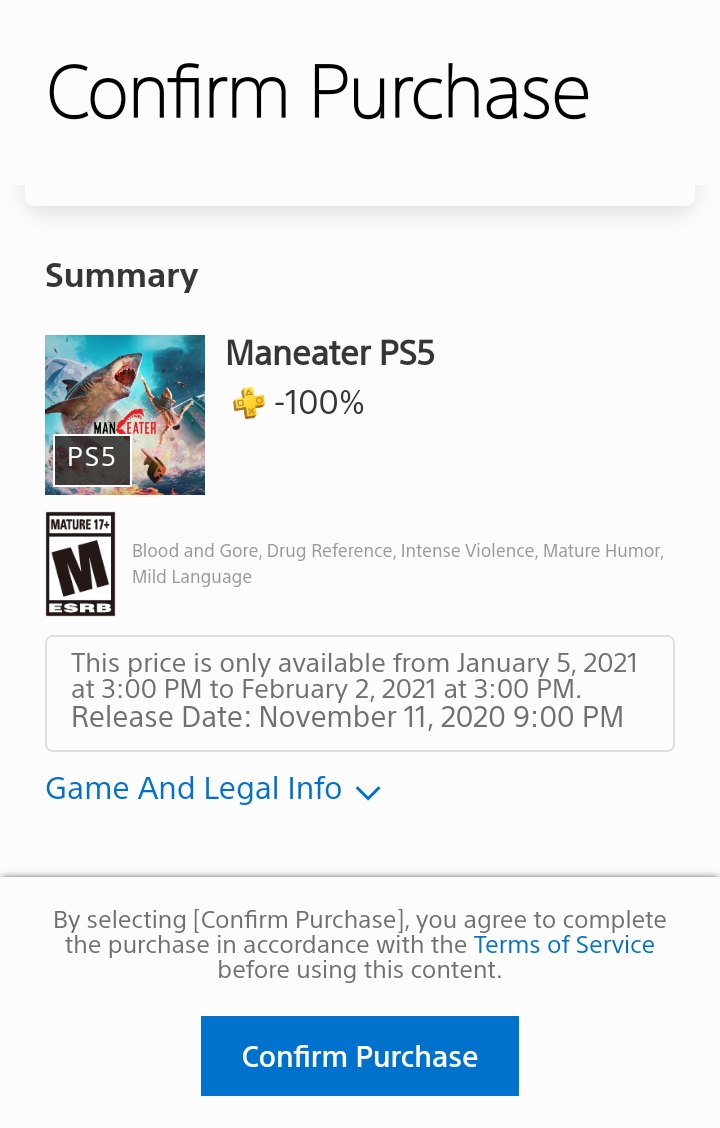Click the Mild Language descriptor text
This screenshot has width=720, height=1128.
tap(192, 577)
